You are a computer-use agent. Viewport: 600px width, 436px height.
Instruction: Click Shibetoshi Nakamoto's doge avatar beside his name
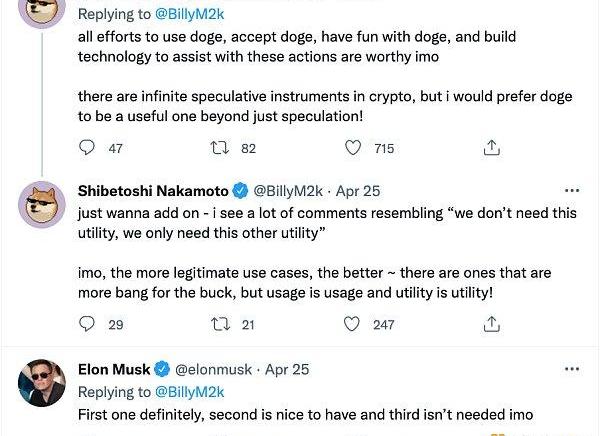43,205
